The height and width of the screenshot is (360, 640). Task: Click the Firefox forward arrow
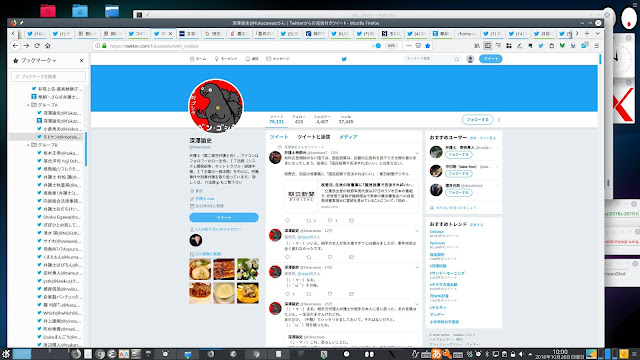point(26,46)
